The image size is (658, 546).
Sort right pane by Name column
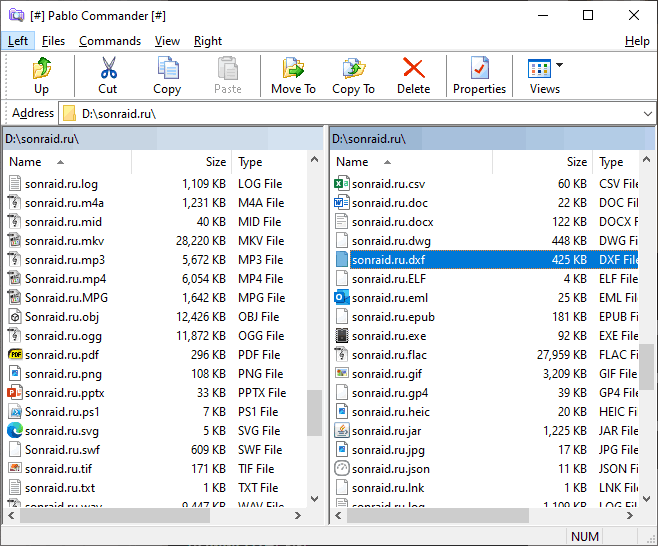(x=412, y=162)
